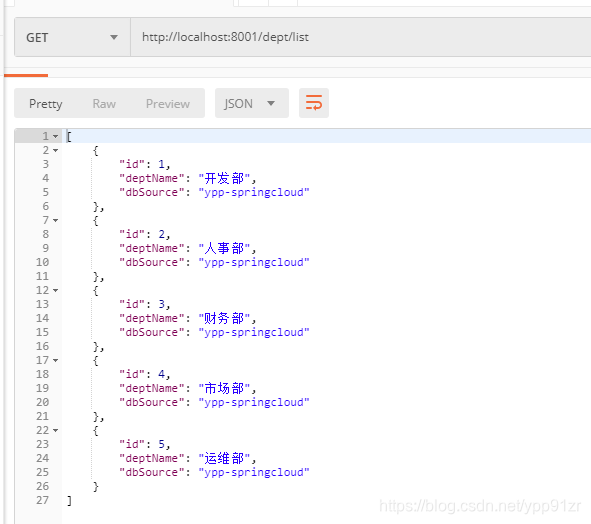Switch to the Pretty view tab
This screenshot has width=591, height=524.
point(46,104)
